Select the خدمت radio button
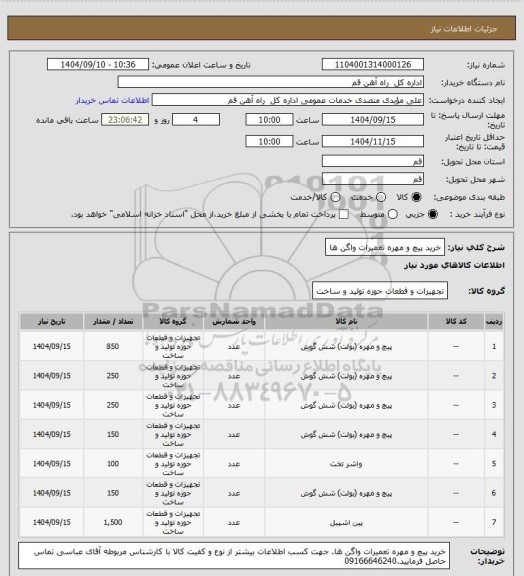 tap(381, 197)
